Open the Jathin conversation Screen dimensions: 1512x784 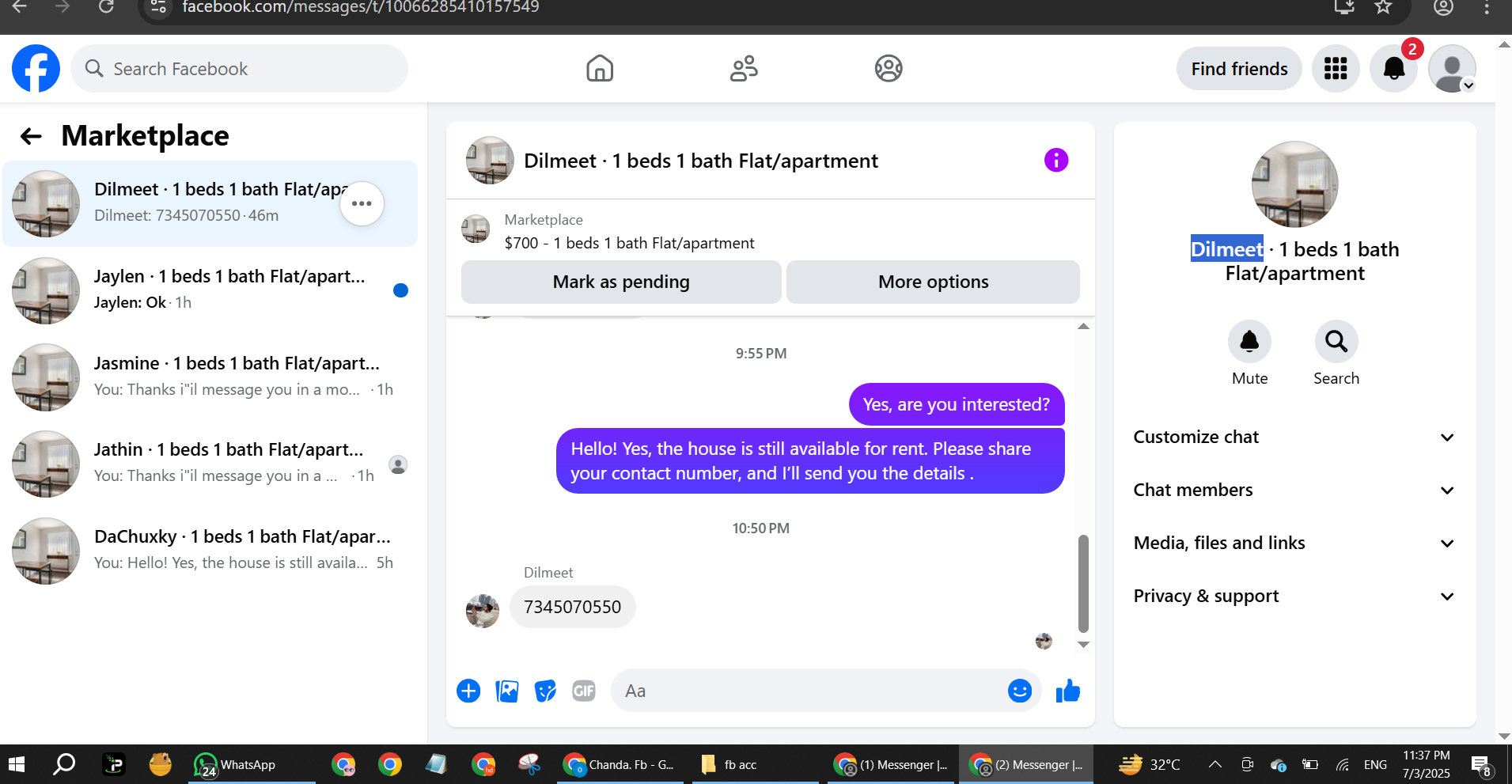click(210, 464)
